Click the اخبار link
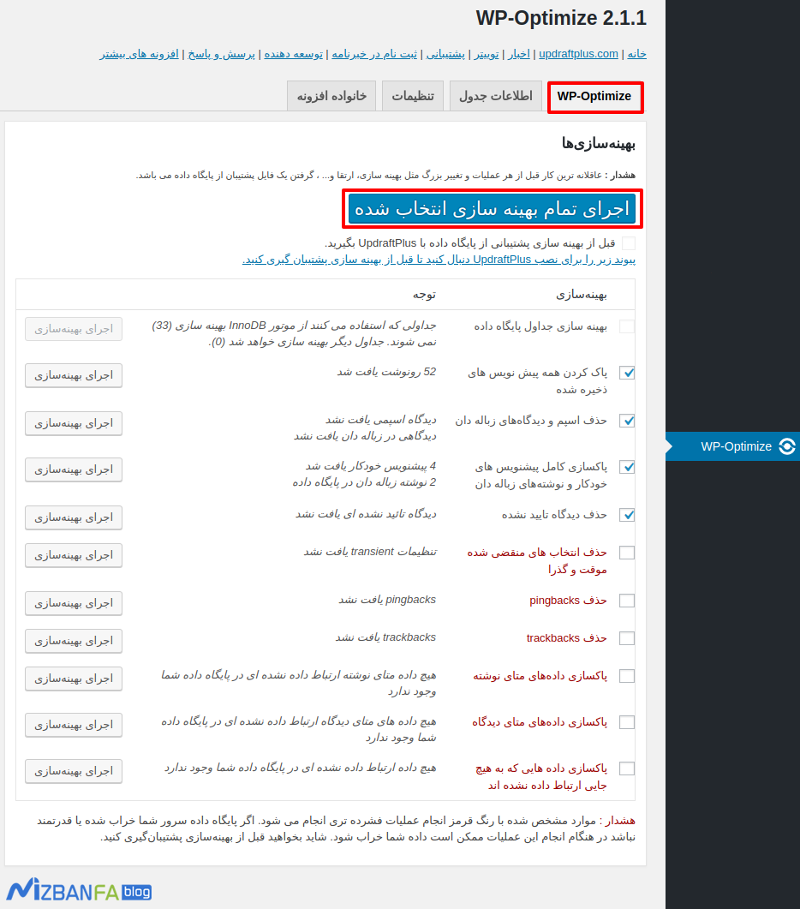This screenshot has height=909, width=800. (x=519, y=54)
